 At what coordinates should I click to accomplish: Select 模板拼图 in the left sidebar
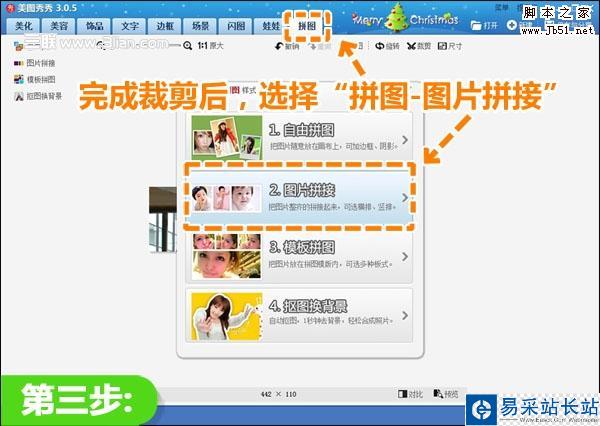[34, 80]
